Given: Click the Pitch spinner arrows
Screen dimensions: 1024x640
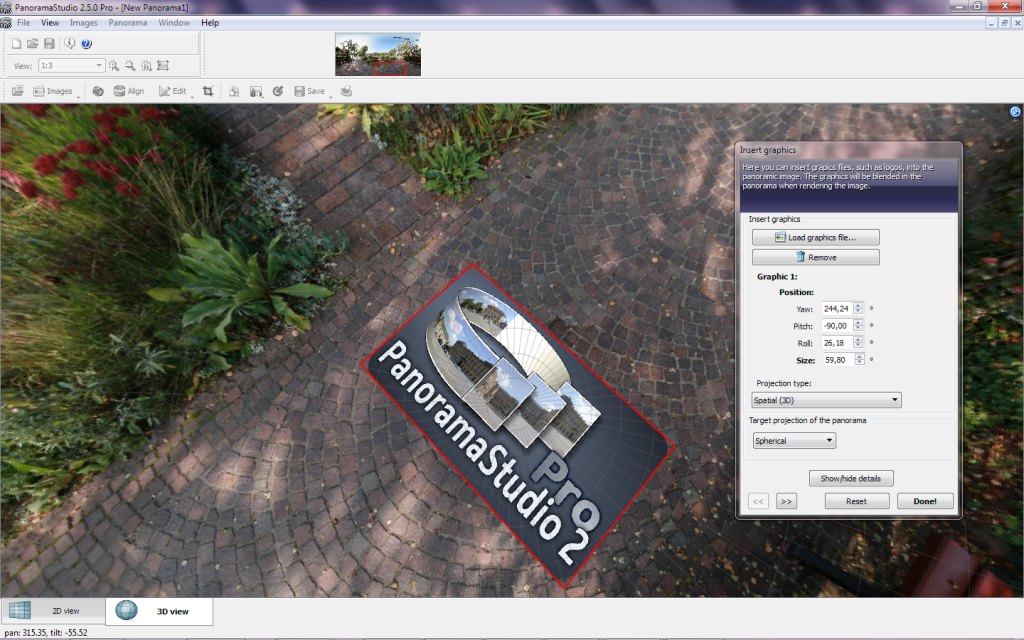Looking at the screenshot, I should click(x=858, y=325).
